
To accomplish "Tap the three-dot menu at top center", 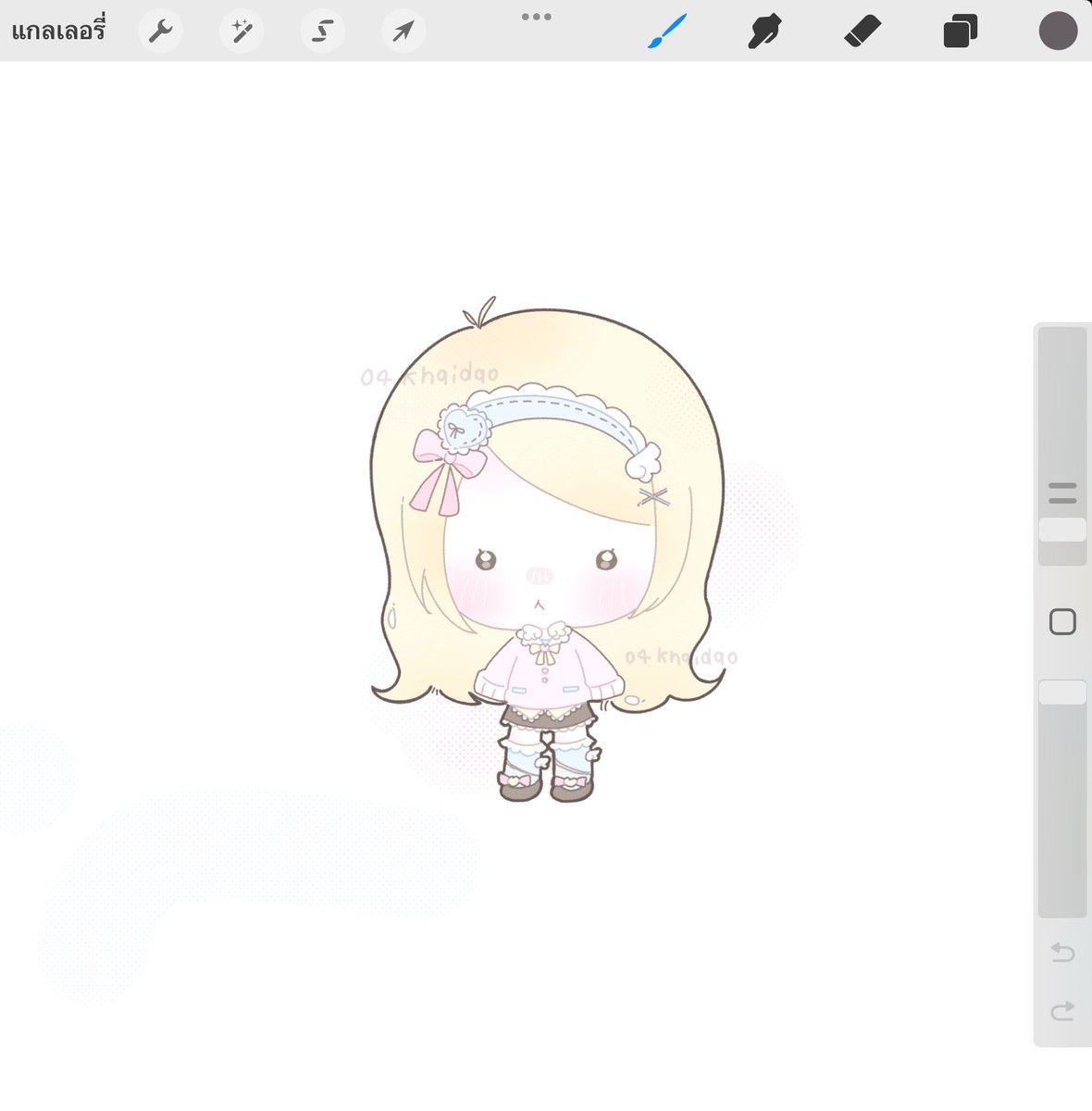I will (537, 17).
